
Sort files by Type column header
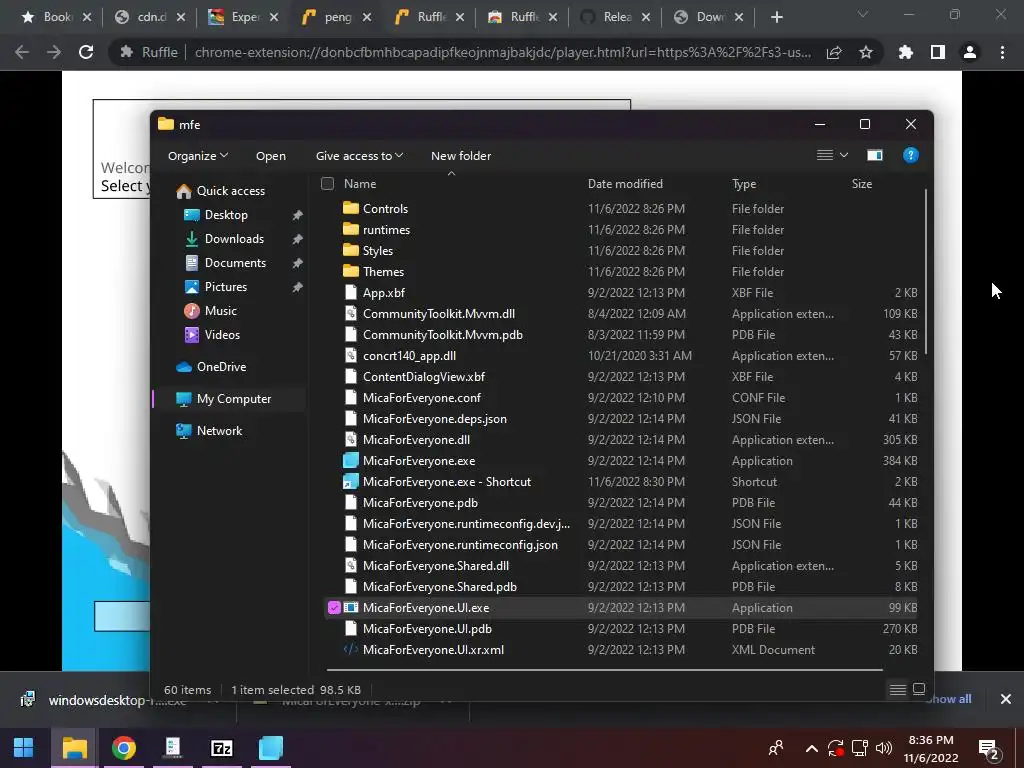click(744, 184)
